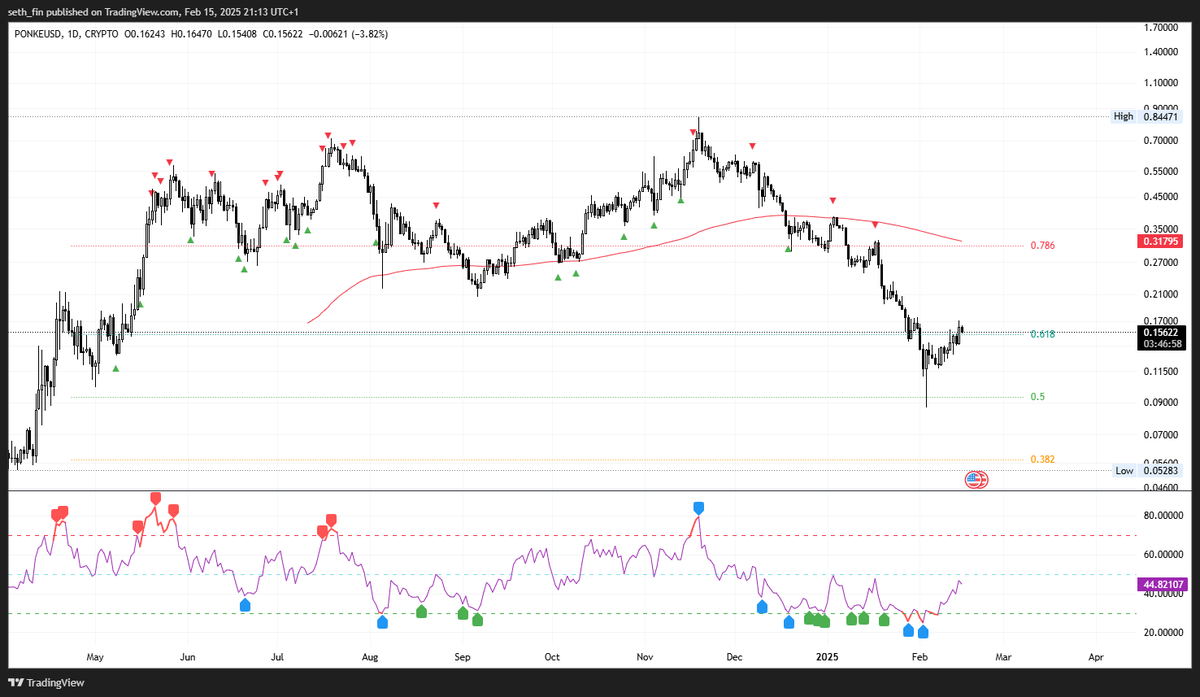Screen dimensions: 1200x697
Task: Click Aug on the time axis
Action: [x=370, y=658]
